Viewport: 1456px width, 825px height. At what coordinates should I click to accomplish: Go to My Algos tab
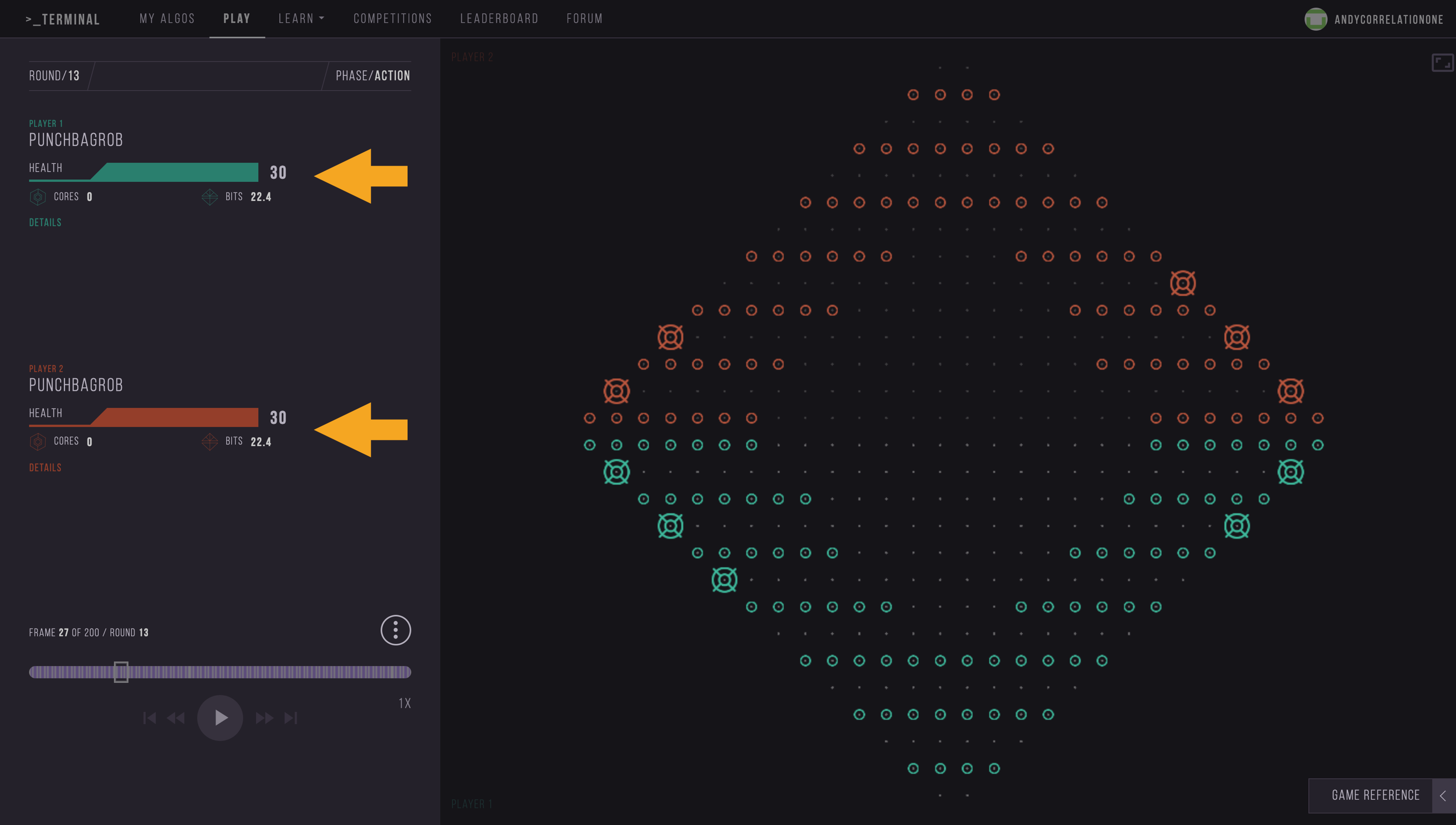(x=167, y=19)
